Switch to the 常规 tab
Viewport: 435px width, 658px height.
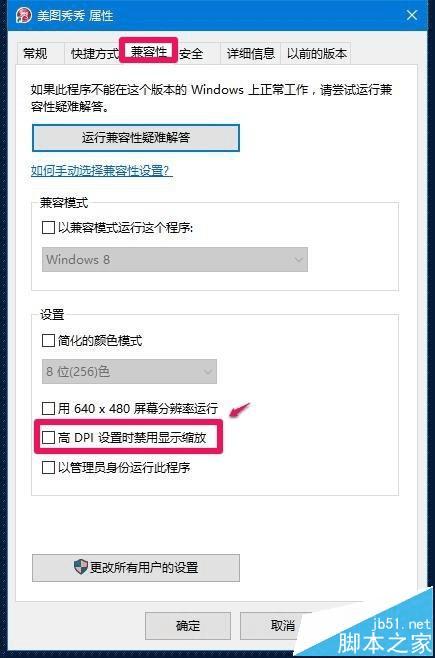coord(35,53)
